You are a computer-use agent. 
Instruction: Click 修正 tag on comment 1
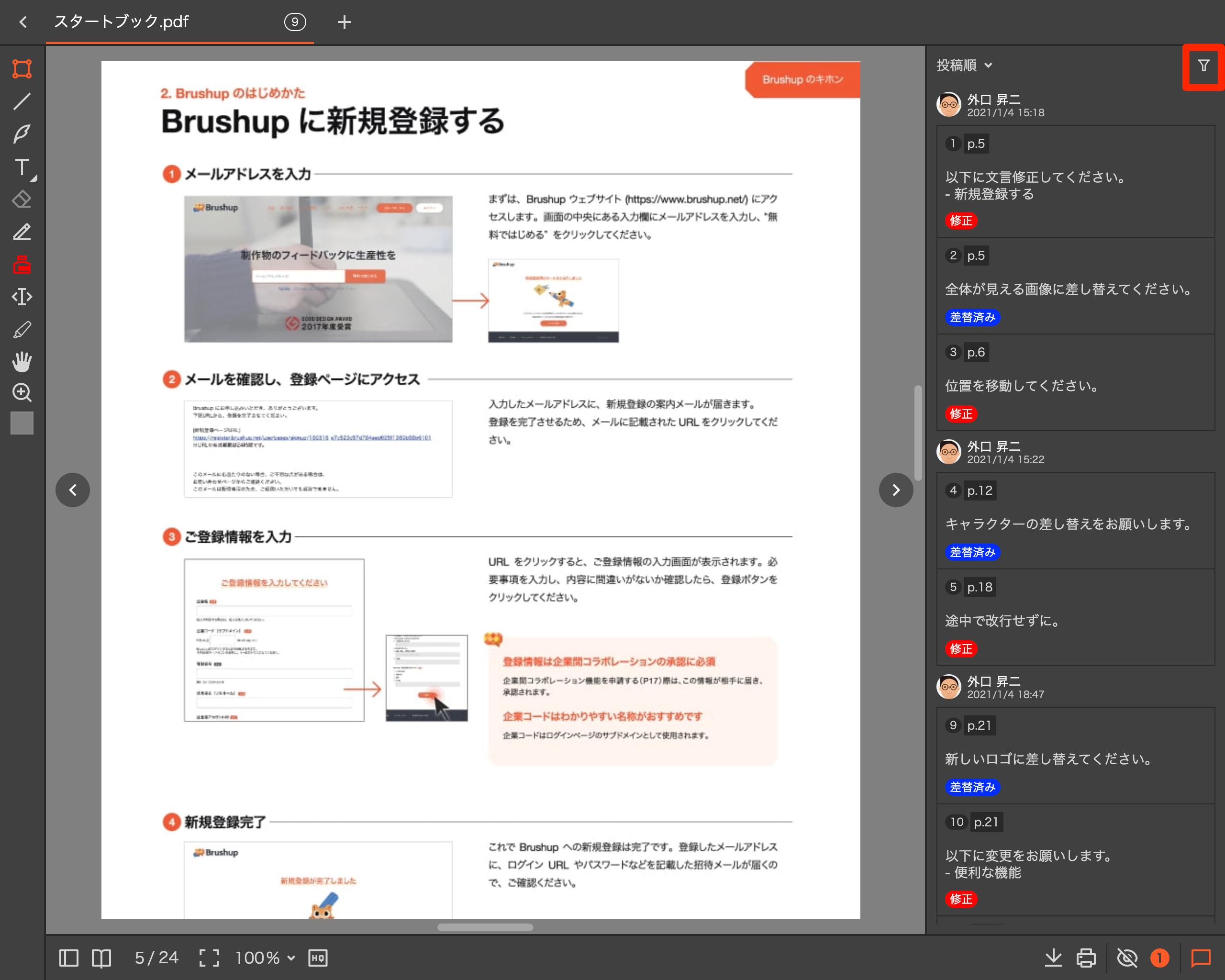pyautogui.click(x=961, y=221)
